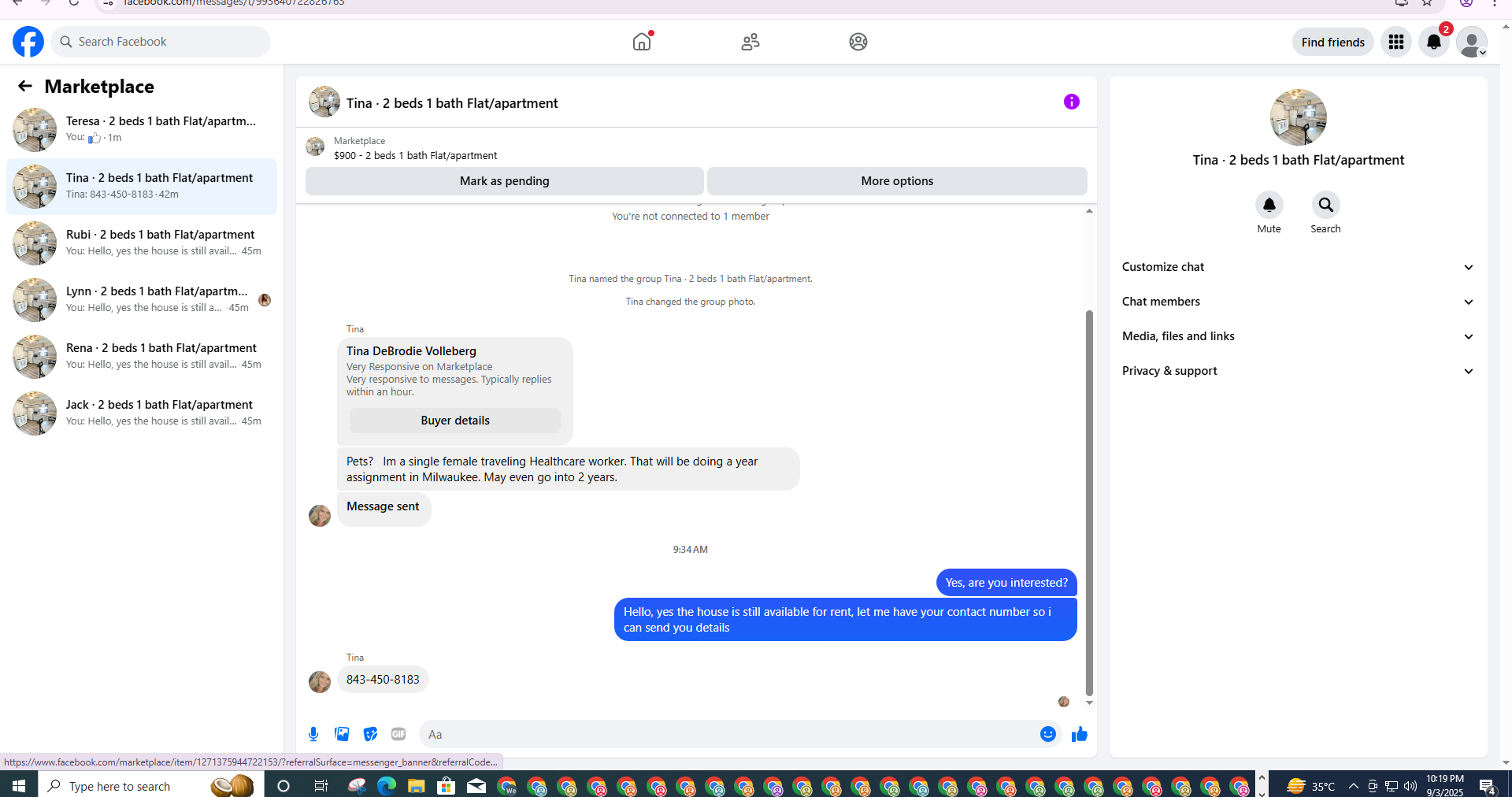Click chat scrollbar up arrow
Image resolution: width=1512 pixels, height=797 pixels.
coord(1089,211)
